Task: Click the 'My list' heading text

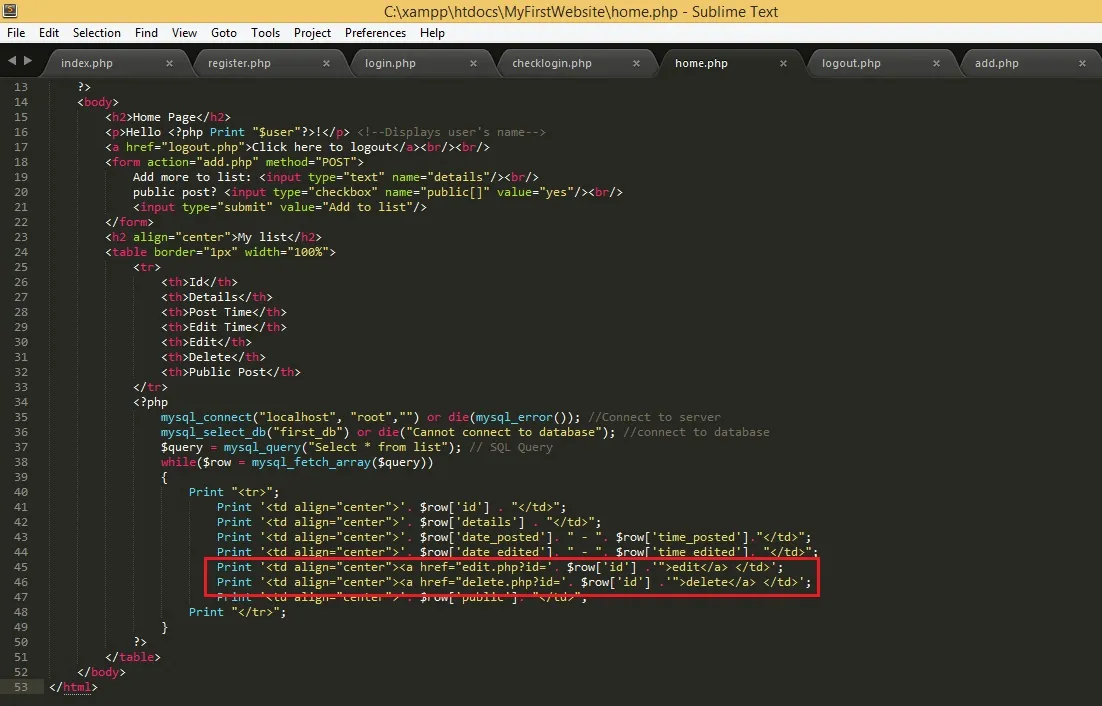Action: pos(262,237)
